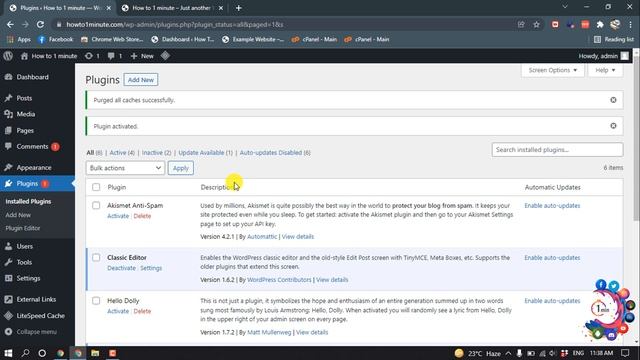Open Users in the sidebar
Viewport: 640px width, 360px height.
24,246
